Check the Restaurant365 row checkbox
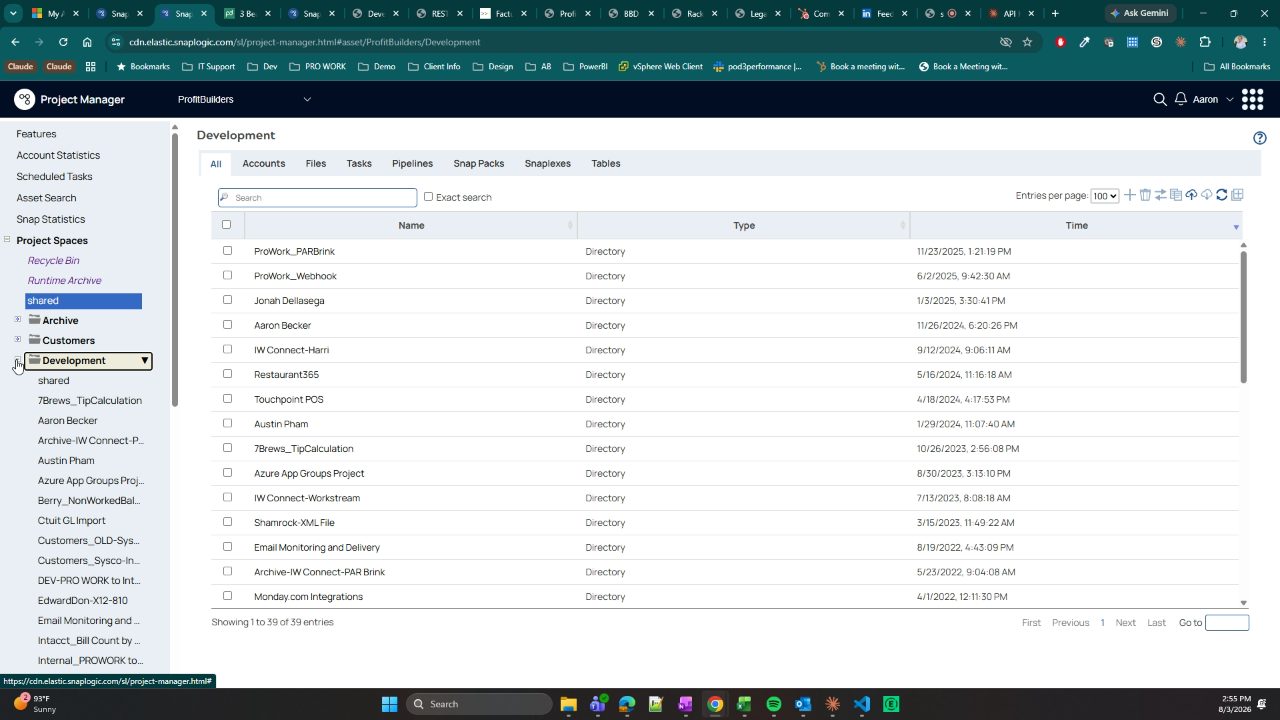Image resolution: width=1280 pixels, height=720 pixels. click(x=227, y=374)
